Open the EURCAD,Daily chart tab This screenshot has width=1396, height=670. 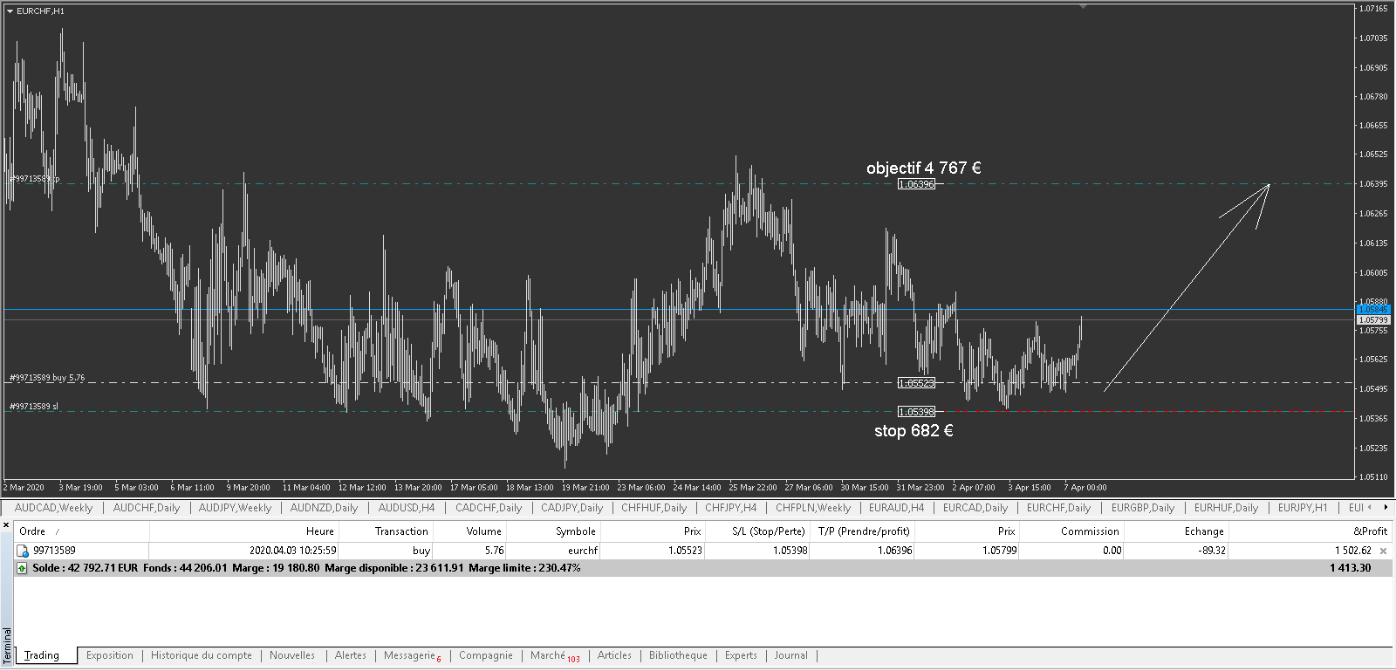[975, 508]
